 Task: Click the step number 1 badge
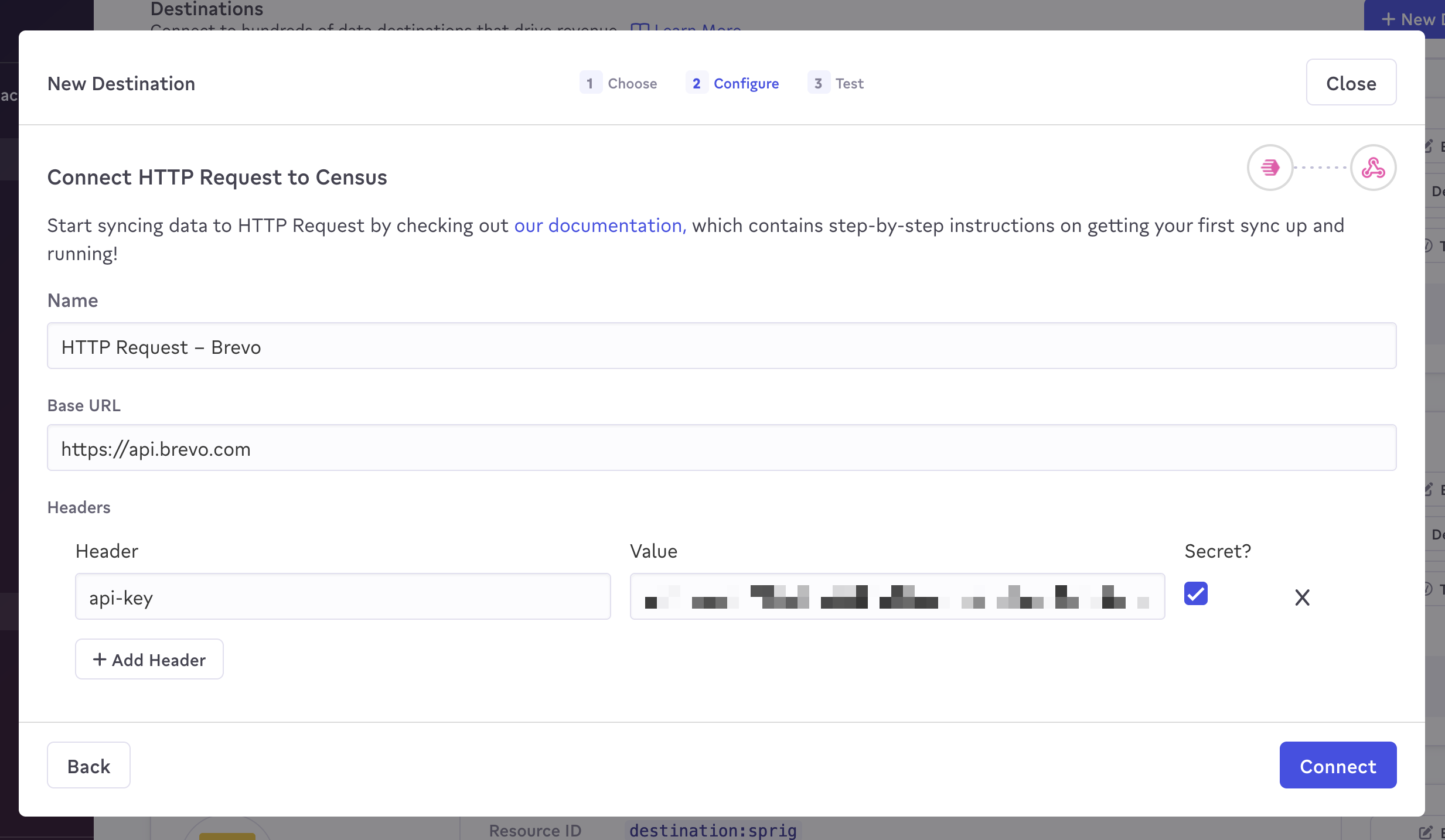(x=590, y=83)
